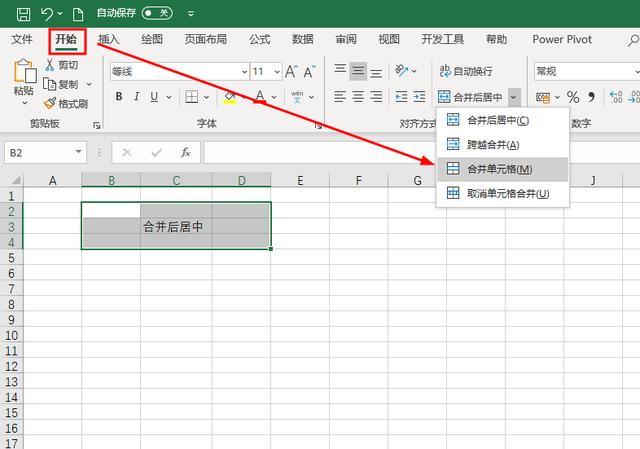Click the Percent Style icon
The height and width of the screenshot is (449, 640).
pos(573,97)
